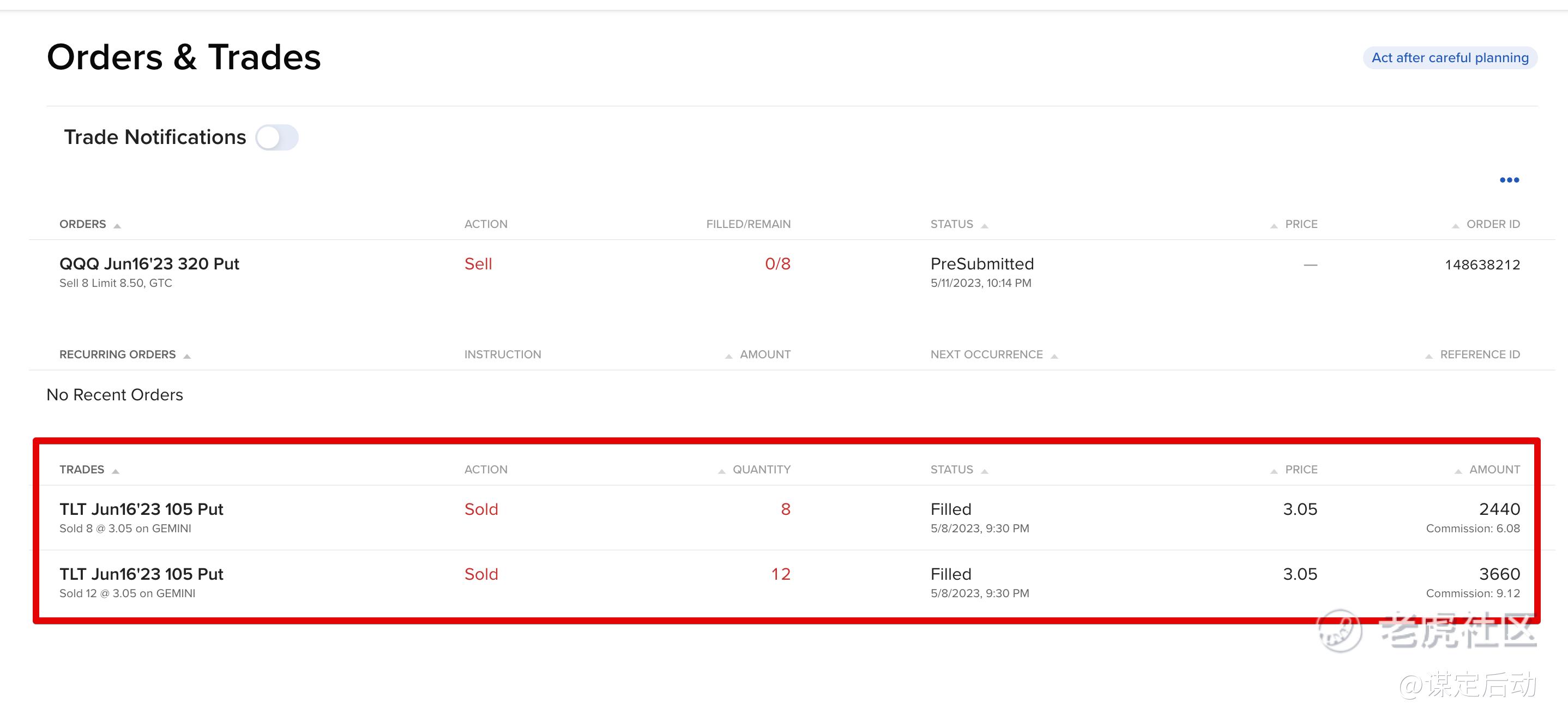Click the INSTRUCTION column header
Image resolution: width=1568 pixels, height=721 pixels.
pos(502,355)
